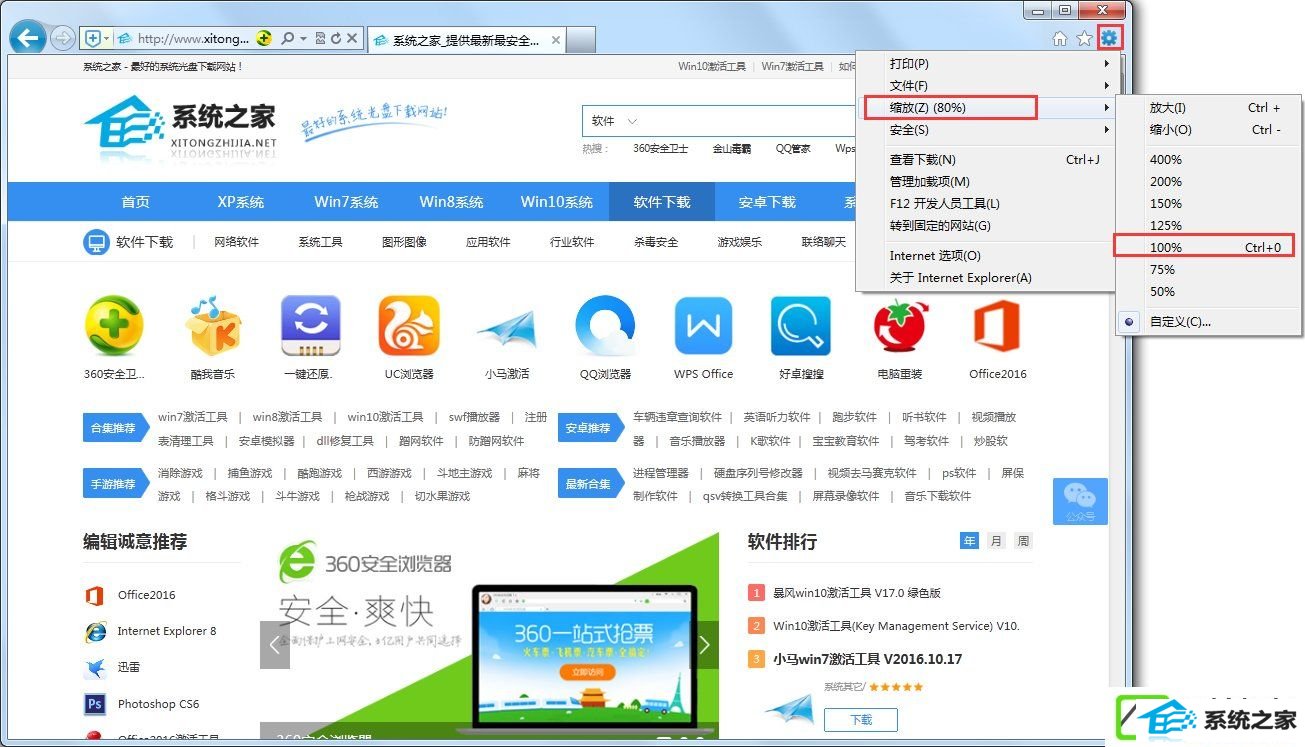Click the magnifier search icon in address bar

(x=287, y=39)
